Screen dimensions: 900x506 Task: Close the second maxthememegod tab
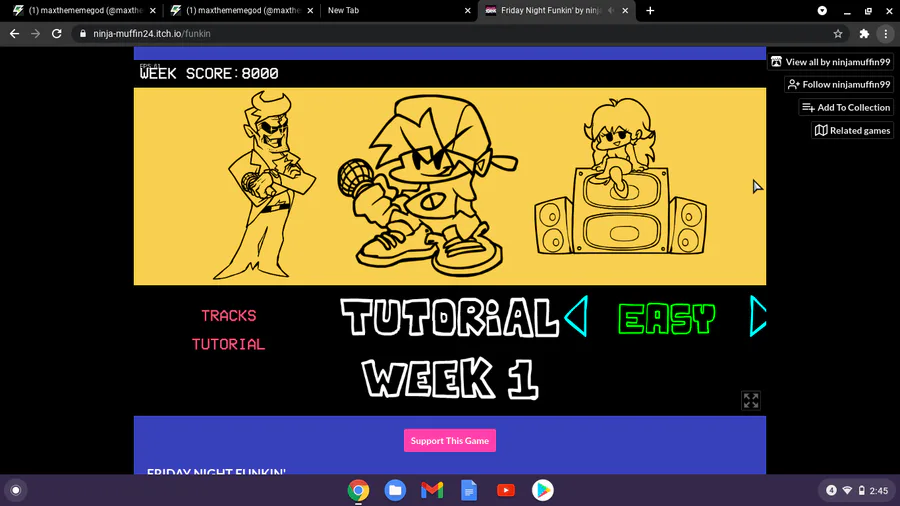(310, 10)
